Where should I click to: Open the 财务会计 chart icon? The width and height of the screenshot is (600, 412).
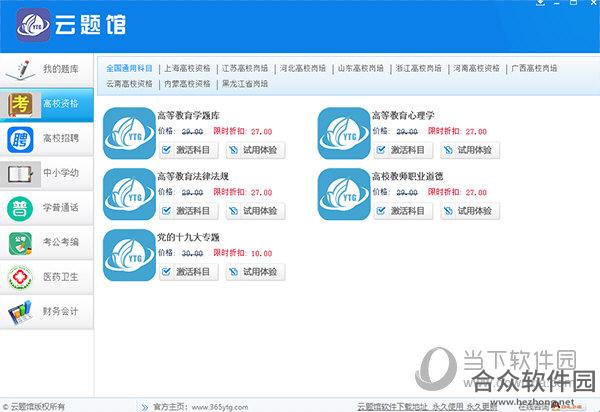20,313
